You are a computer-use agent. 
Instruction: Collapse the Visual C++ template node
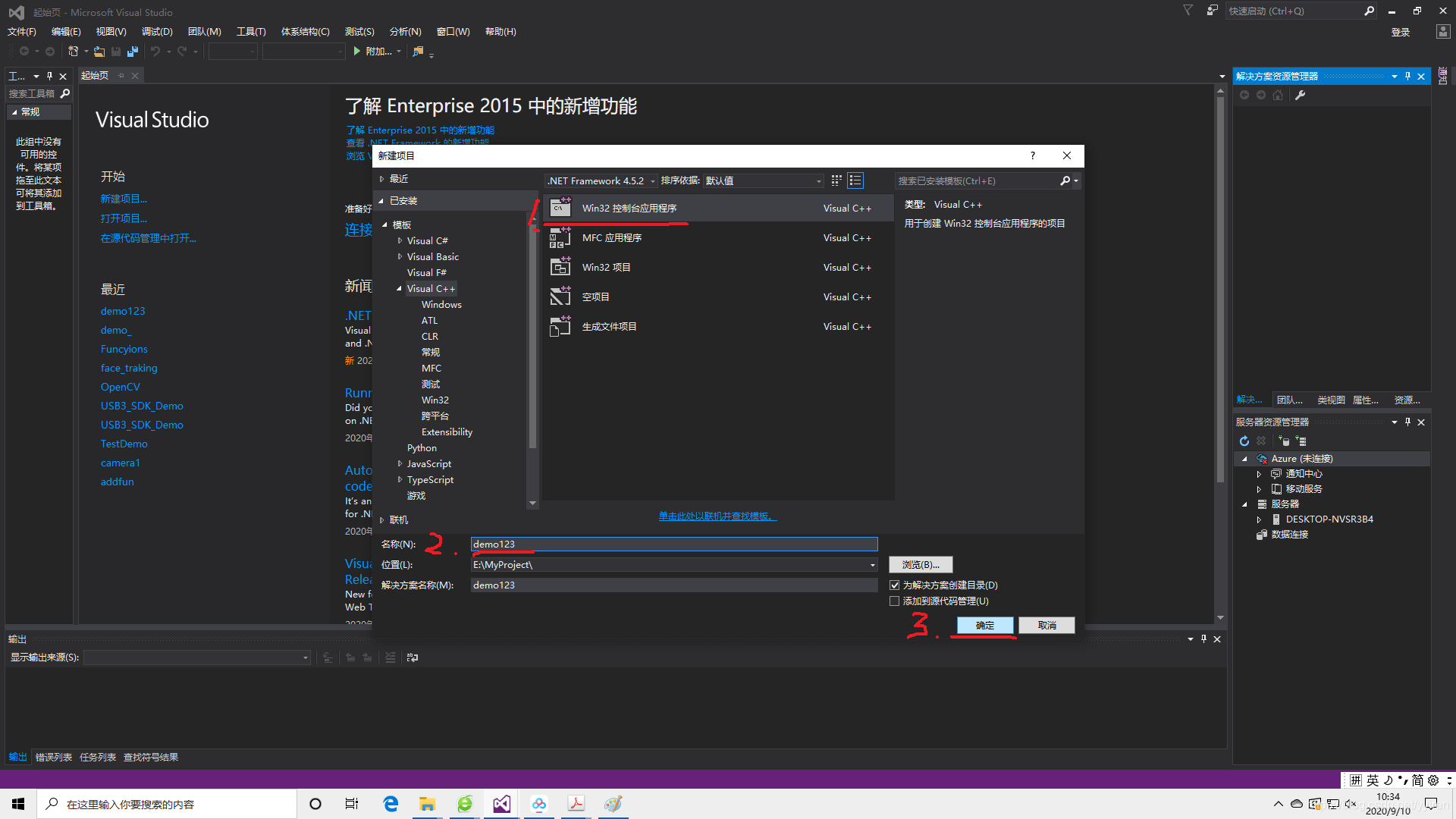pyautogui.click(x=400, y=288)
